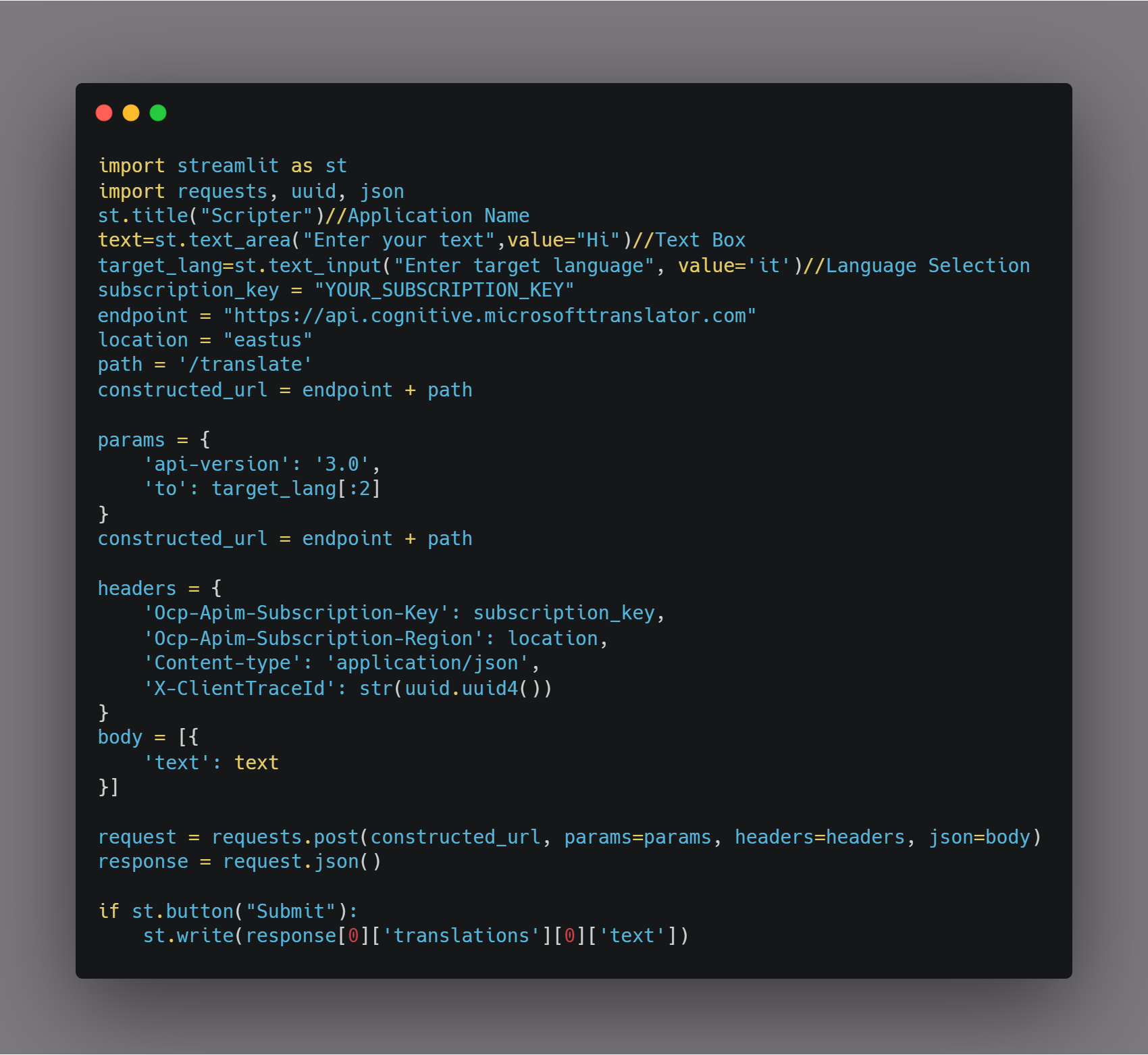Click the red close dot
The height and width of the screenshot is (1055, 1148).
click(104, 113)
